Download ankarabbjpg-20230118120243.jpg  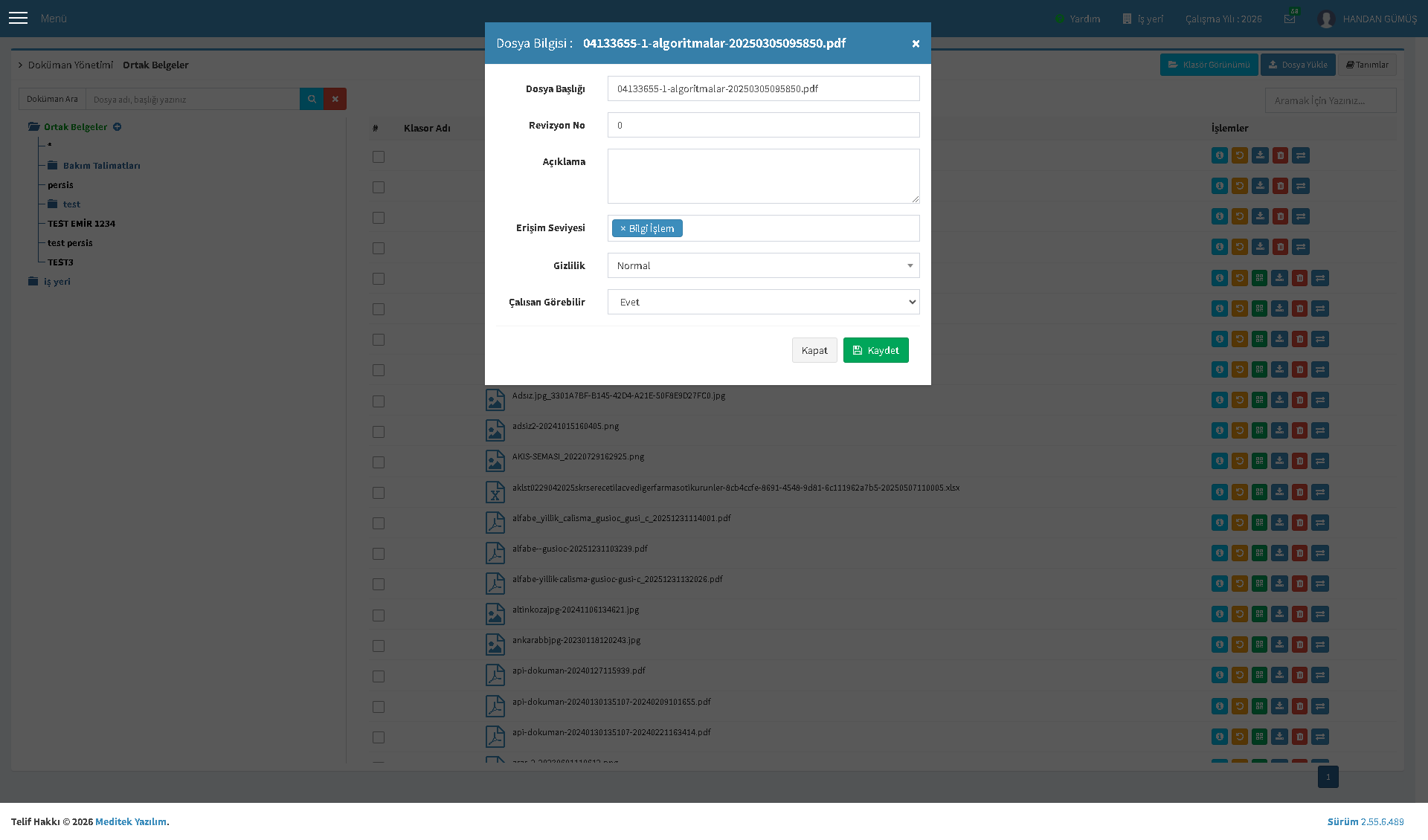click(1279, 644)
